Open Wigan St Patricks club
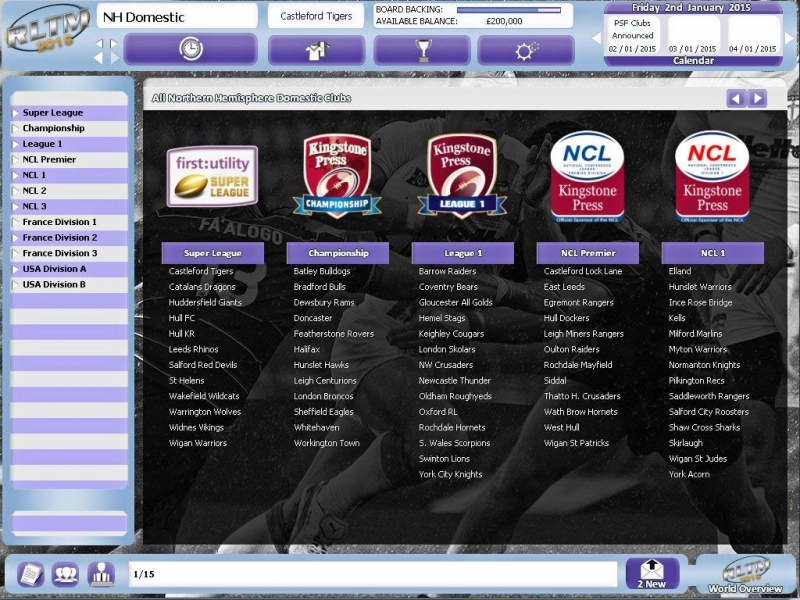 576,443
